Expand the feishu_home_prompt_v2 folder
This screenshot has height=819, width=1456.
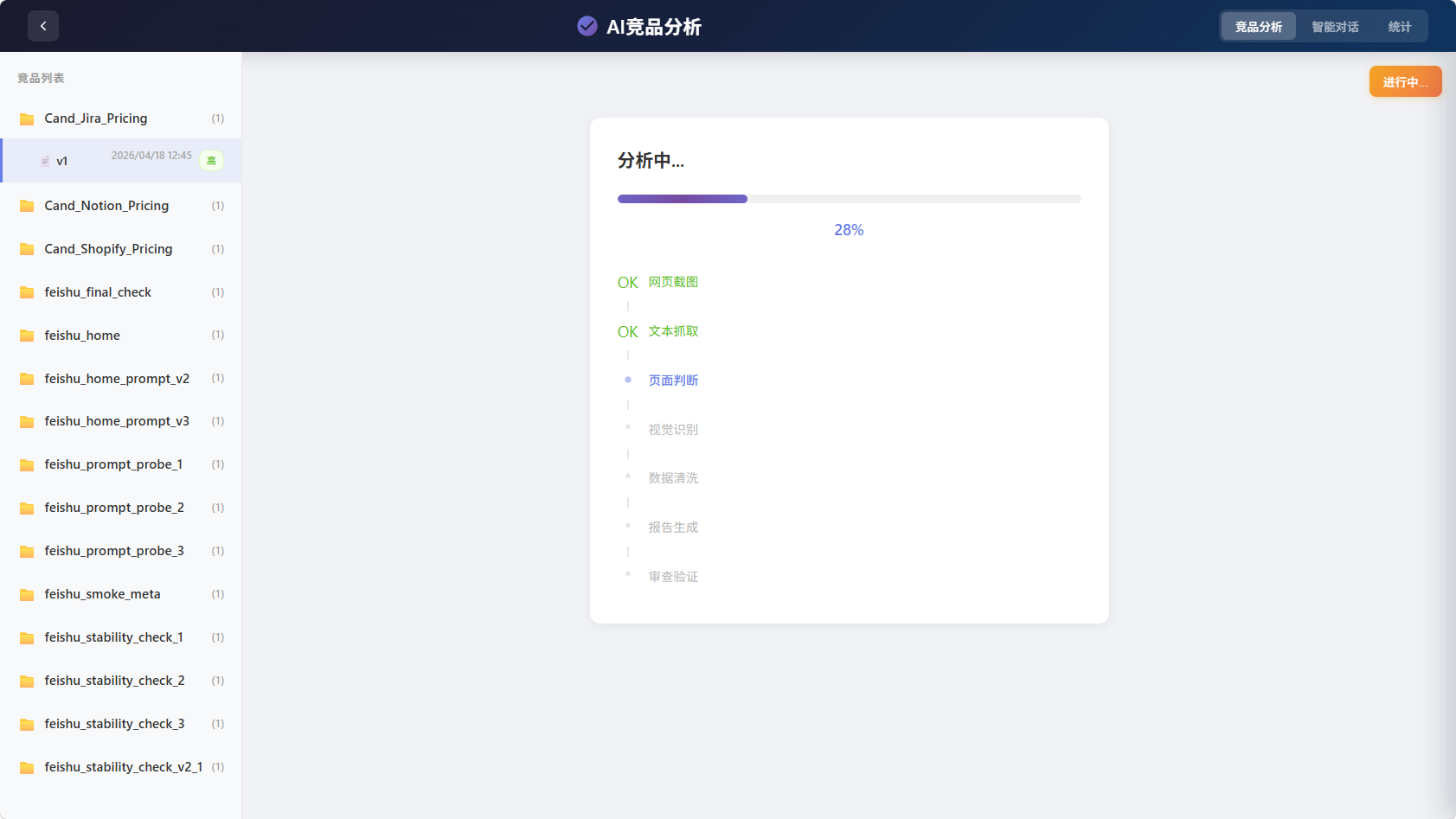click(117, 379)
